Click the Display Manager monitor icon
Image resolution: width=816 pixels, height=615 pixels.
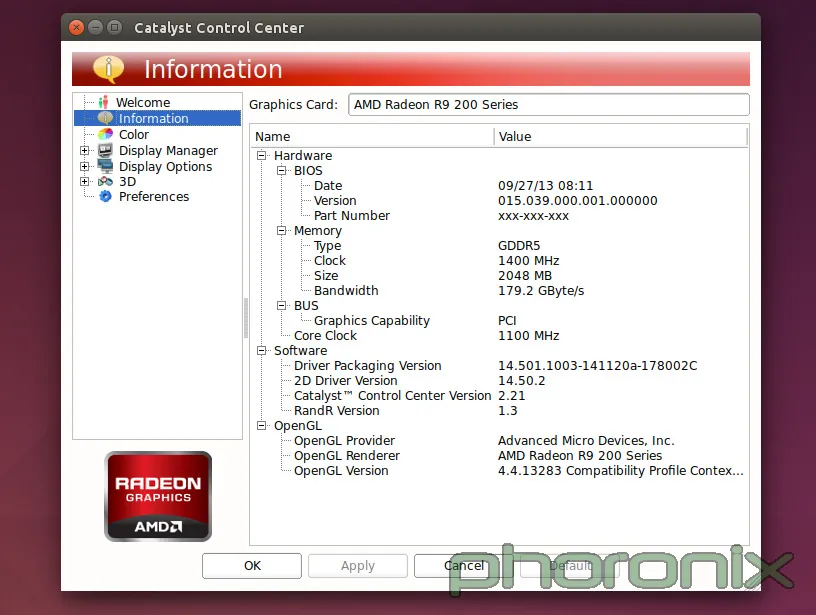(x=105, y=151)
